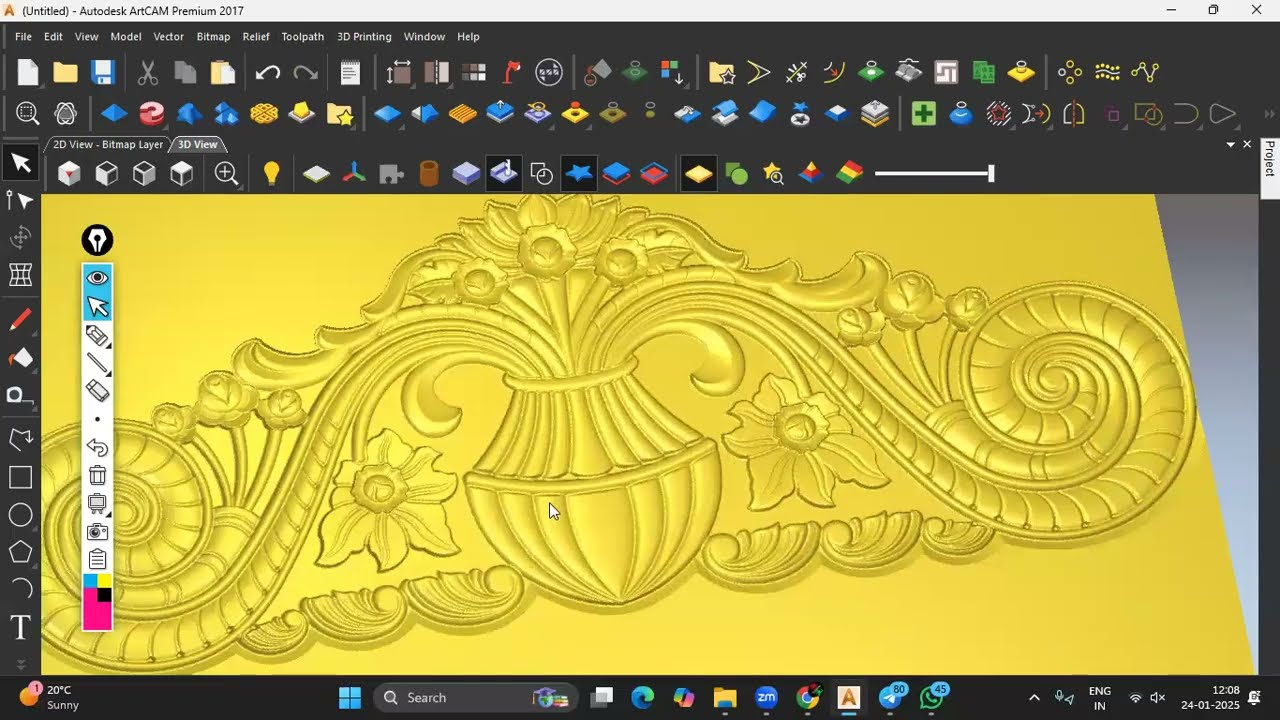The width and height of the screenshot is (1280, 720).
Task: Select the Create Circle tool
Action: 20,515
